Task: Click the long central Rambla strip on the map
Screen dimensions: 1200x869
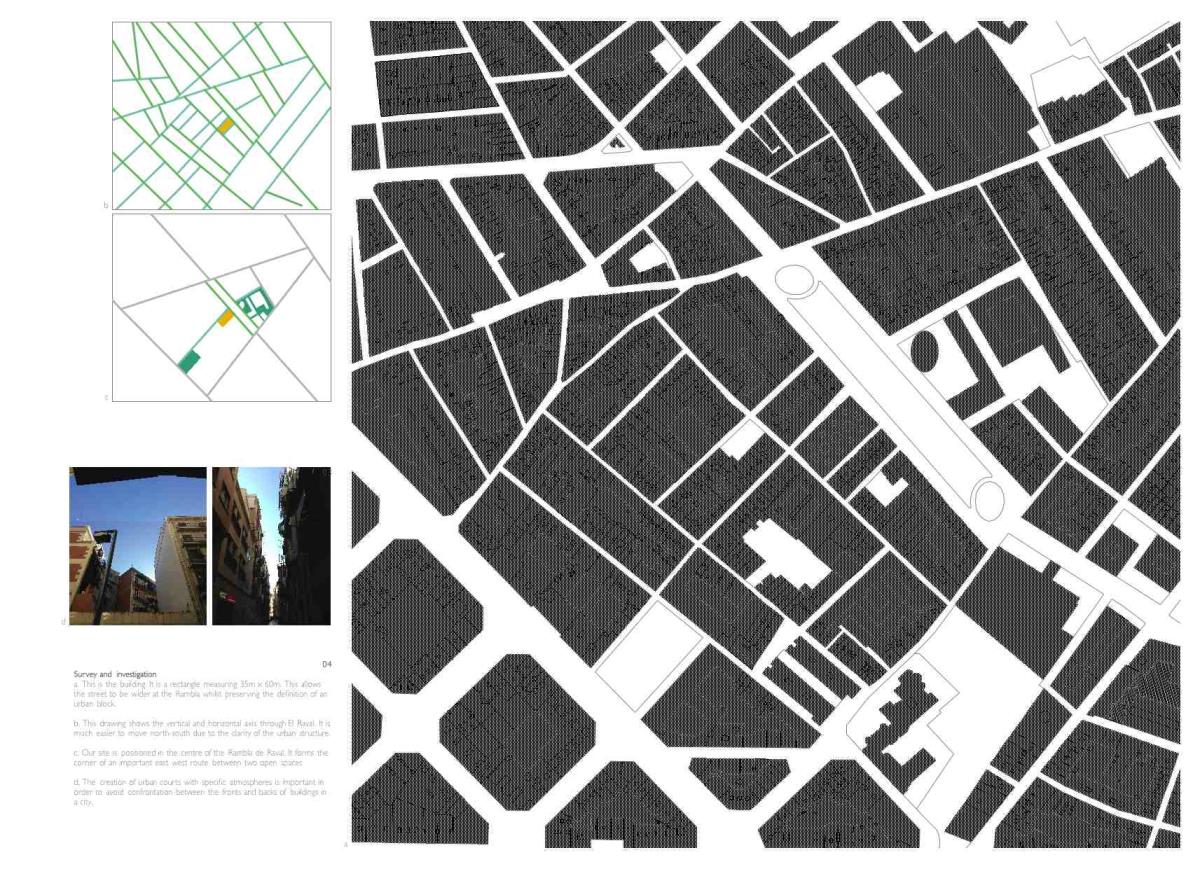Action: click(890, 390)
